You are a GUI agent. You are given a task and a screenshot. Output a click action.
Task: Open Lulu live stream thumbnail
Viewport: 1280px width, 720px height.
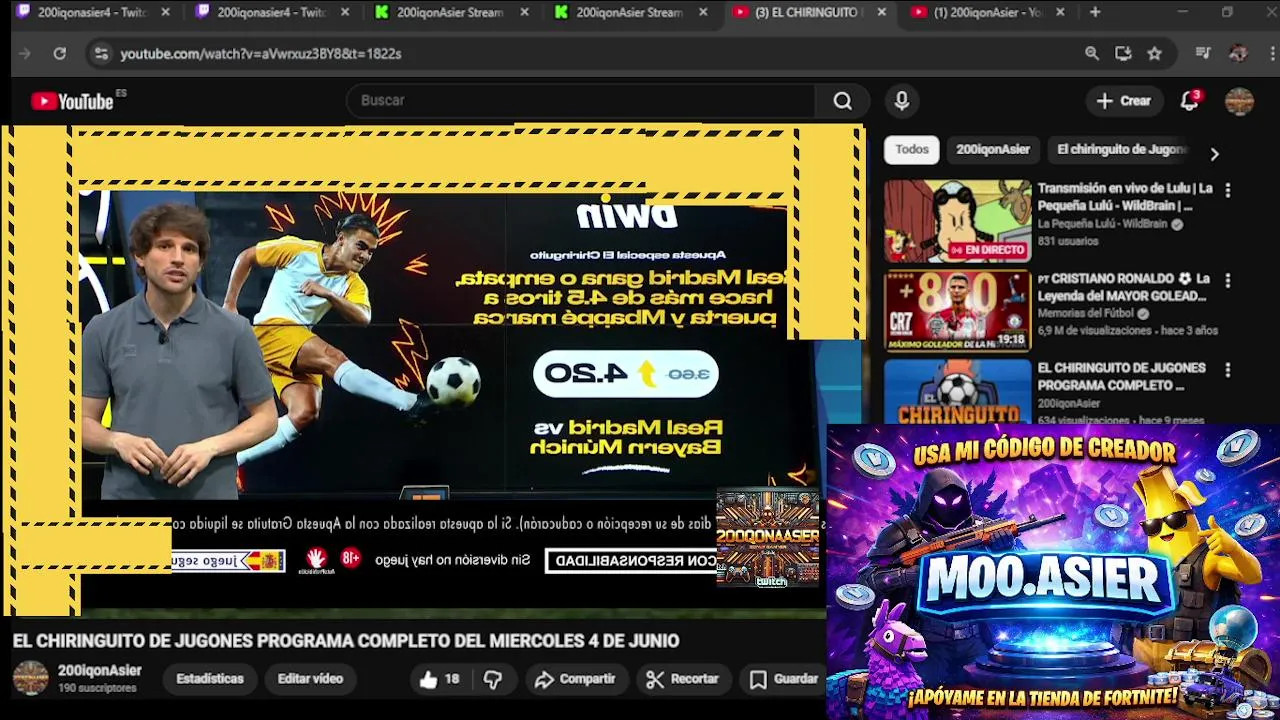click(957, 221)
